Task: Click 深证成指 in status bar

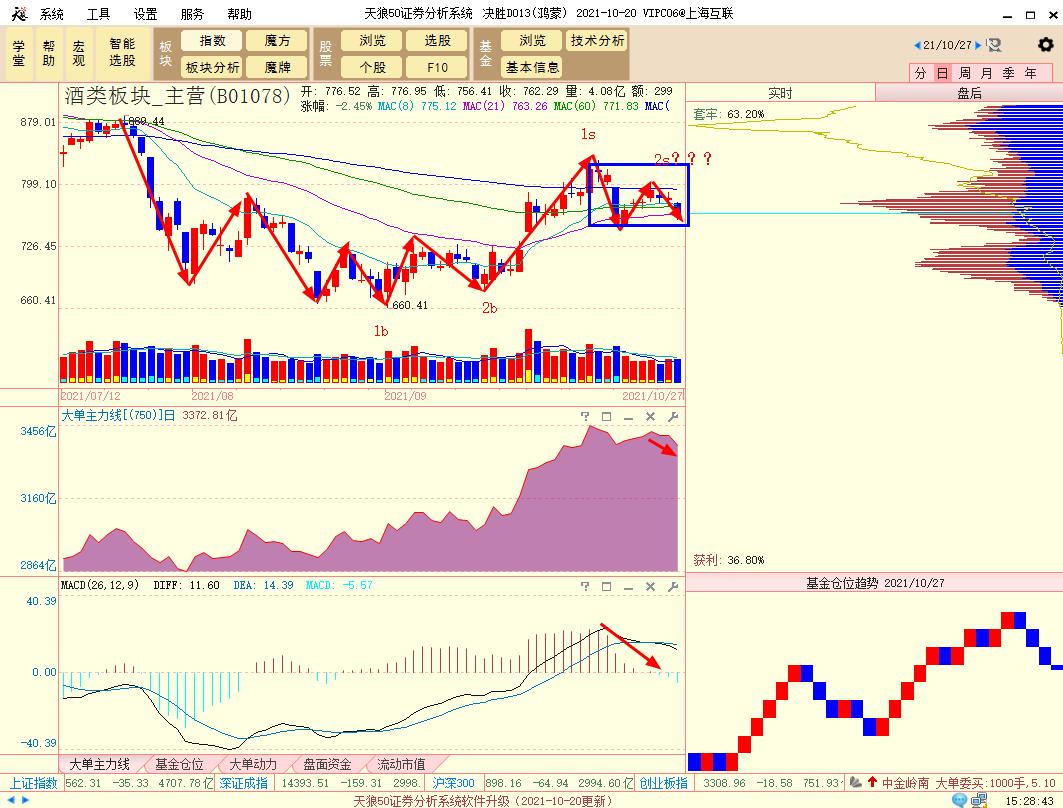Action: tap(243, 783)
